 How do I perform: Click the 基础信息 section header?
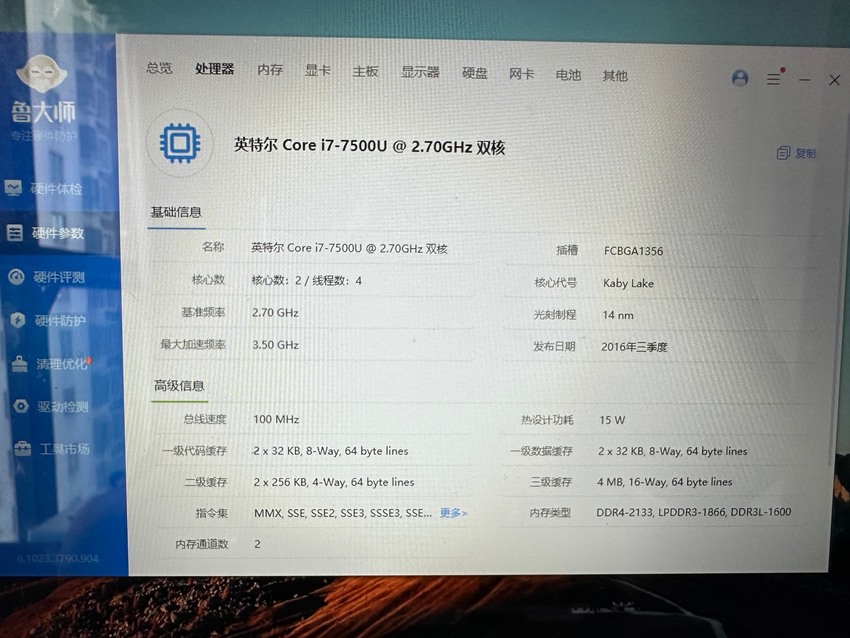pyautogui.click(x=176, y=212)
